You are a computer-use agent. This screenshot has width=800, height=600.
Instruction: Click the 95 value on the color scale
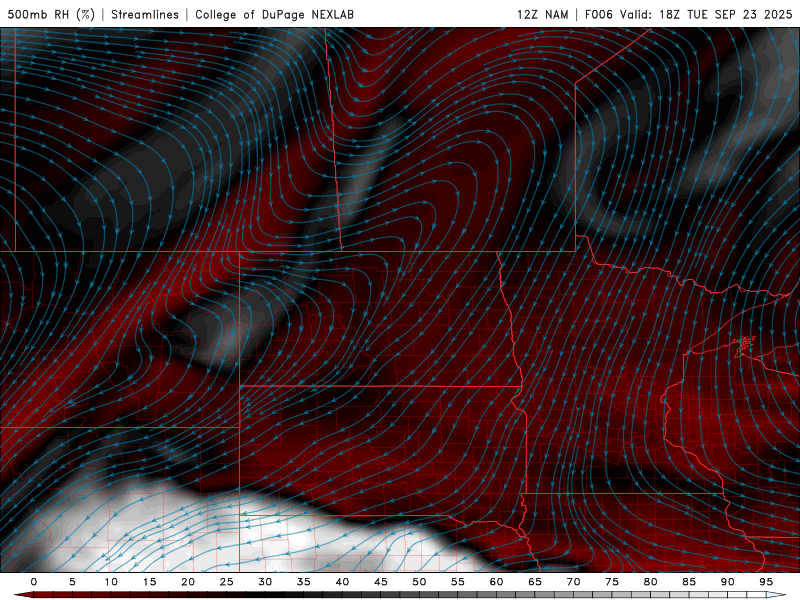pos(766,582)
